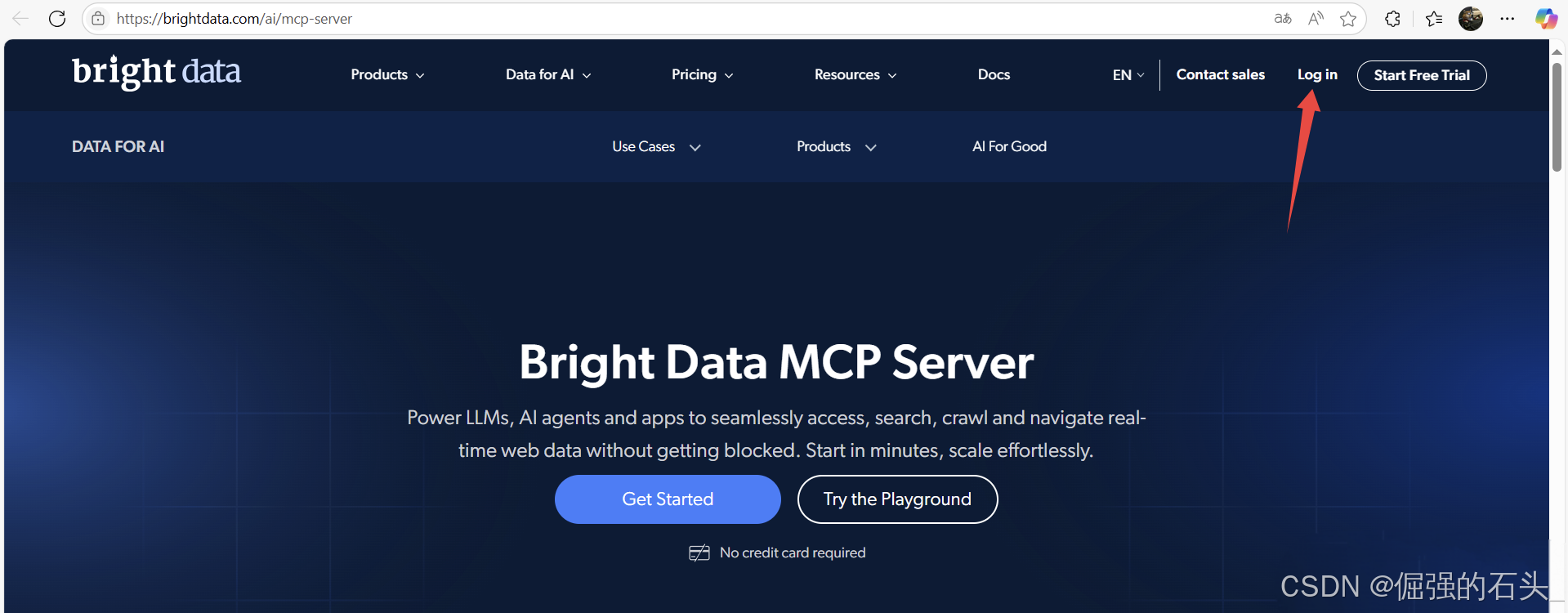Viewport: 1568px width, 613px height.
Task: Open the Copilot sidebar icon
Action: coord(1545,19)
